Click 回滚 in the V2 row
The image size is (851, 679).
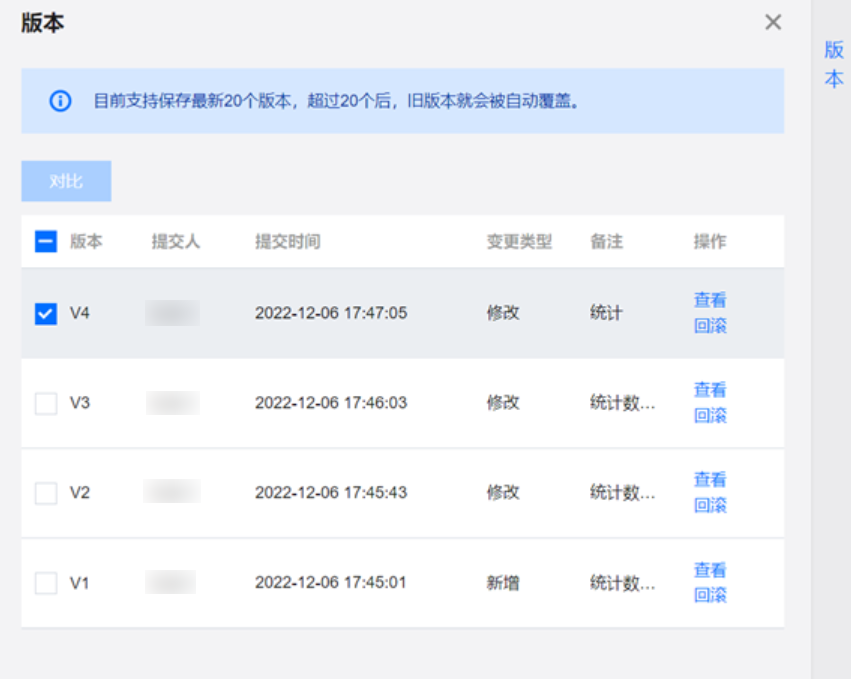point(710,506)
